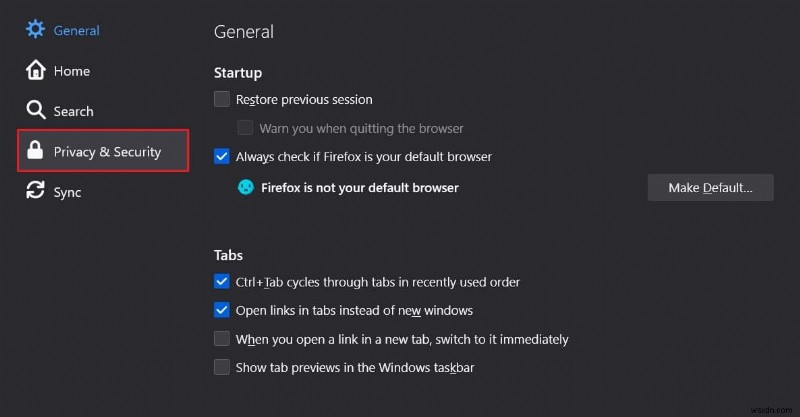Image resolution: width=800 pixels, height=417 pixels.
Task: Click the circular arrows Sync icon
Action: point(36,191)
